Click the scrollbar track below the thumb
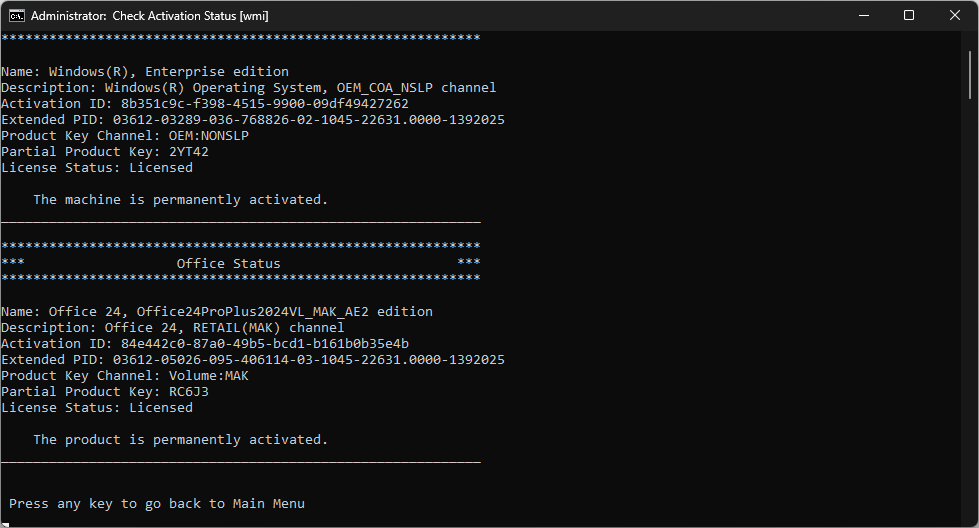Image resolution: width=979 pixels, height=528 pixels. [970, 312]
